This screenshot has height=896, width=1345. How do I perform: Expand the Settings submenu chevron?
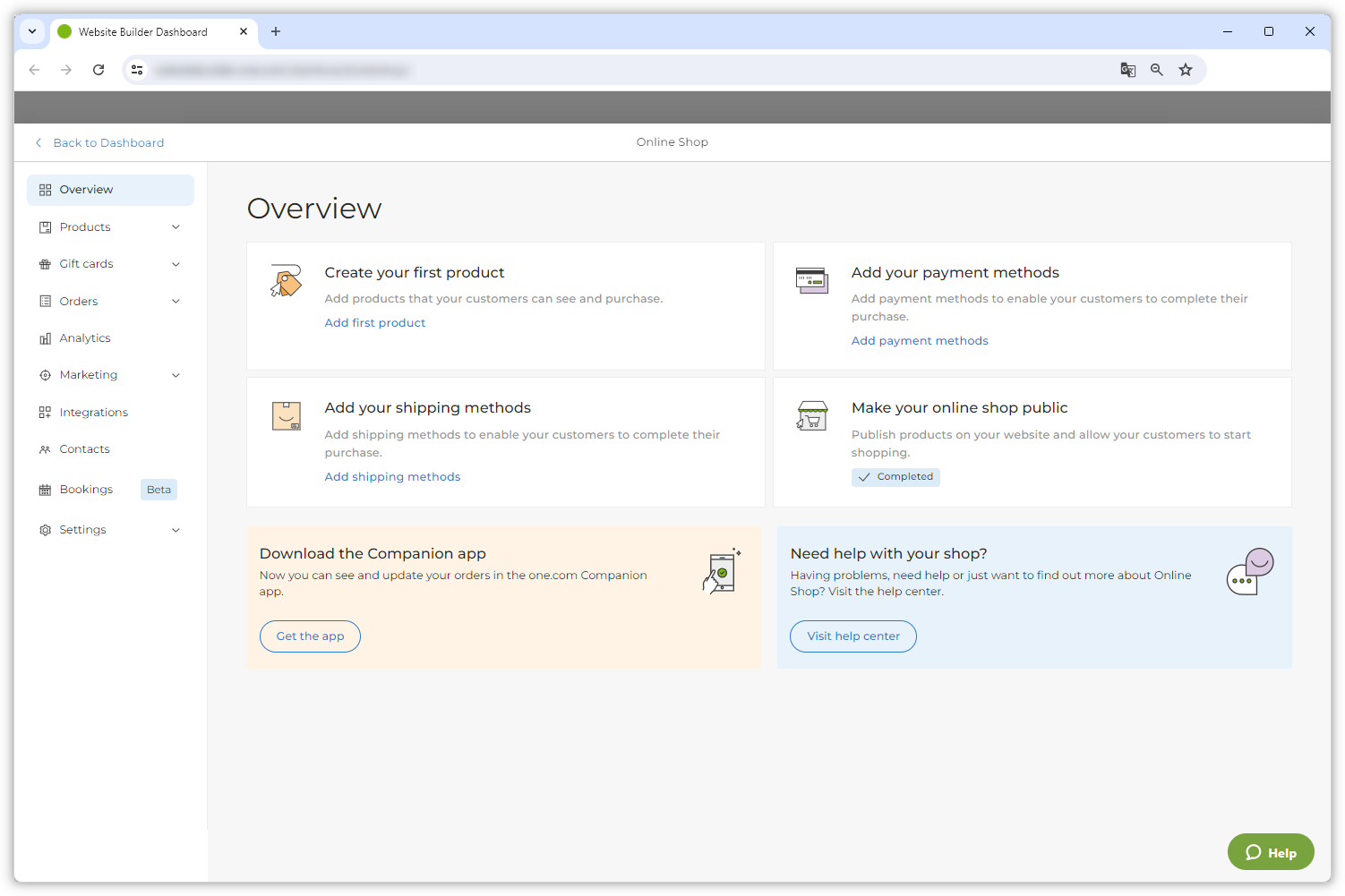coord(176,530)
